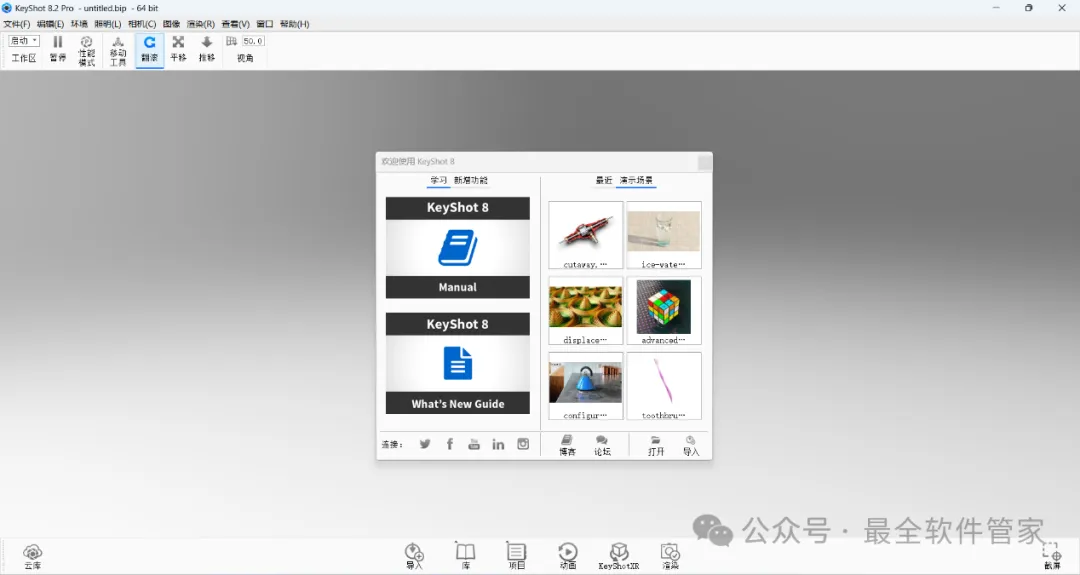Image resolution: width=1080 pixels, height=575 pixels.
Task: Click the Facebook icon in welcome dialog
Action: [x=450, y=444]
